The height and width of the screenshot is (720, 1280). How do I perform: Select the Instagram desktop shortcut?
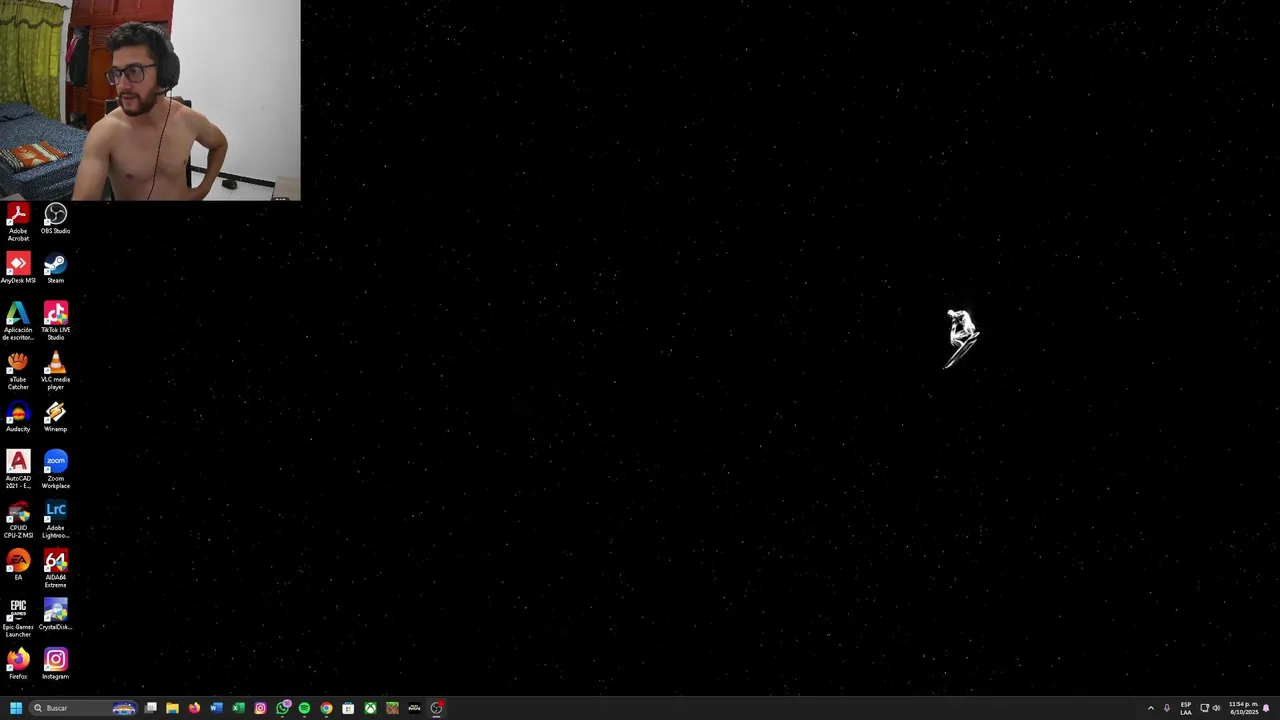[x=55, y=664]
